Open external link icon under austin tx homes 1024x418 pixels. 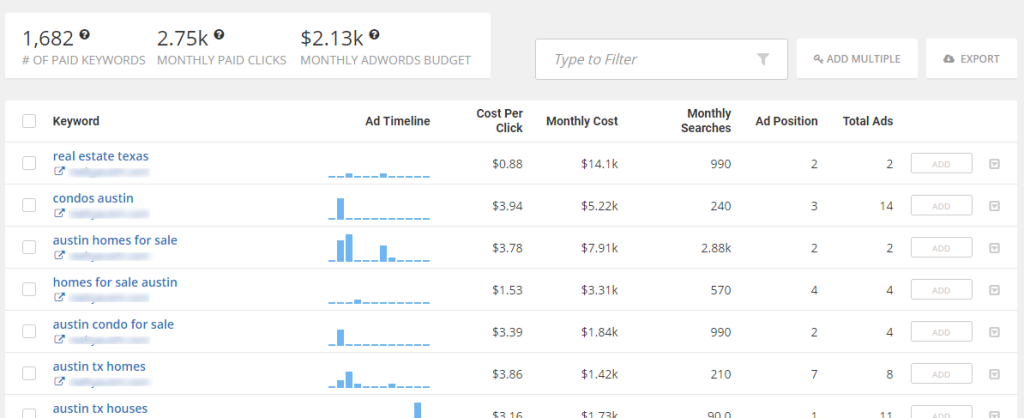click(x=59, y=382)
